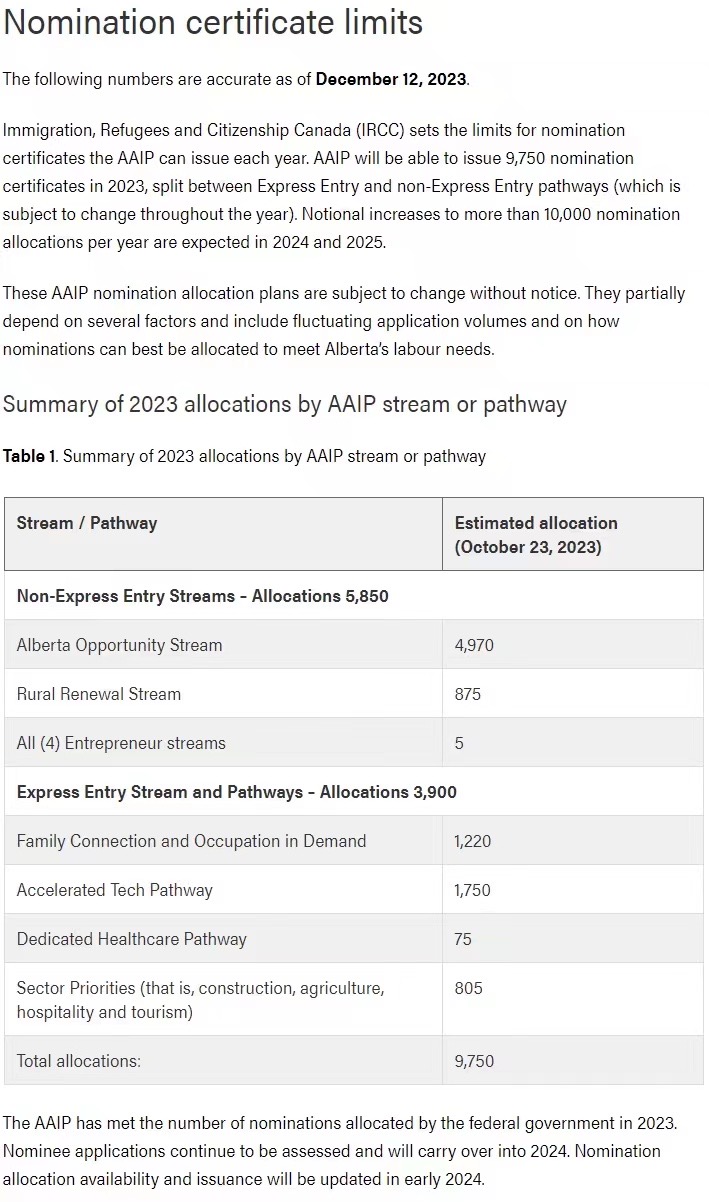Click the Table 1 caption label
Screen dimensions: 709x1202
click(x=29, y=456)
